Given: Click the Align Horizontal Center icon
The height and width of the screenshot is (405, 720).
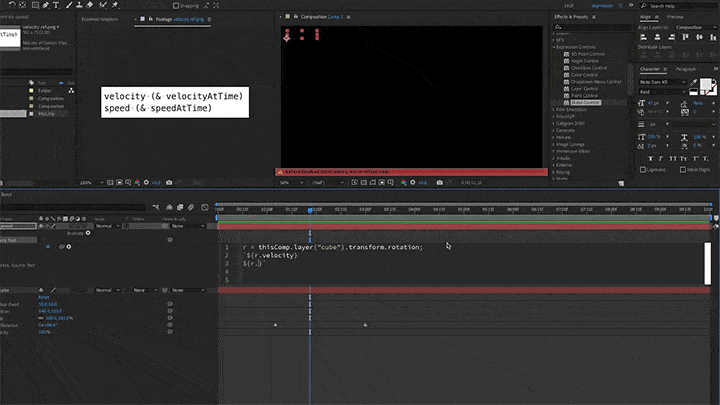Looking at the screenshot, I should pos(658,37).
